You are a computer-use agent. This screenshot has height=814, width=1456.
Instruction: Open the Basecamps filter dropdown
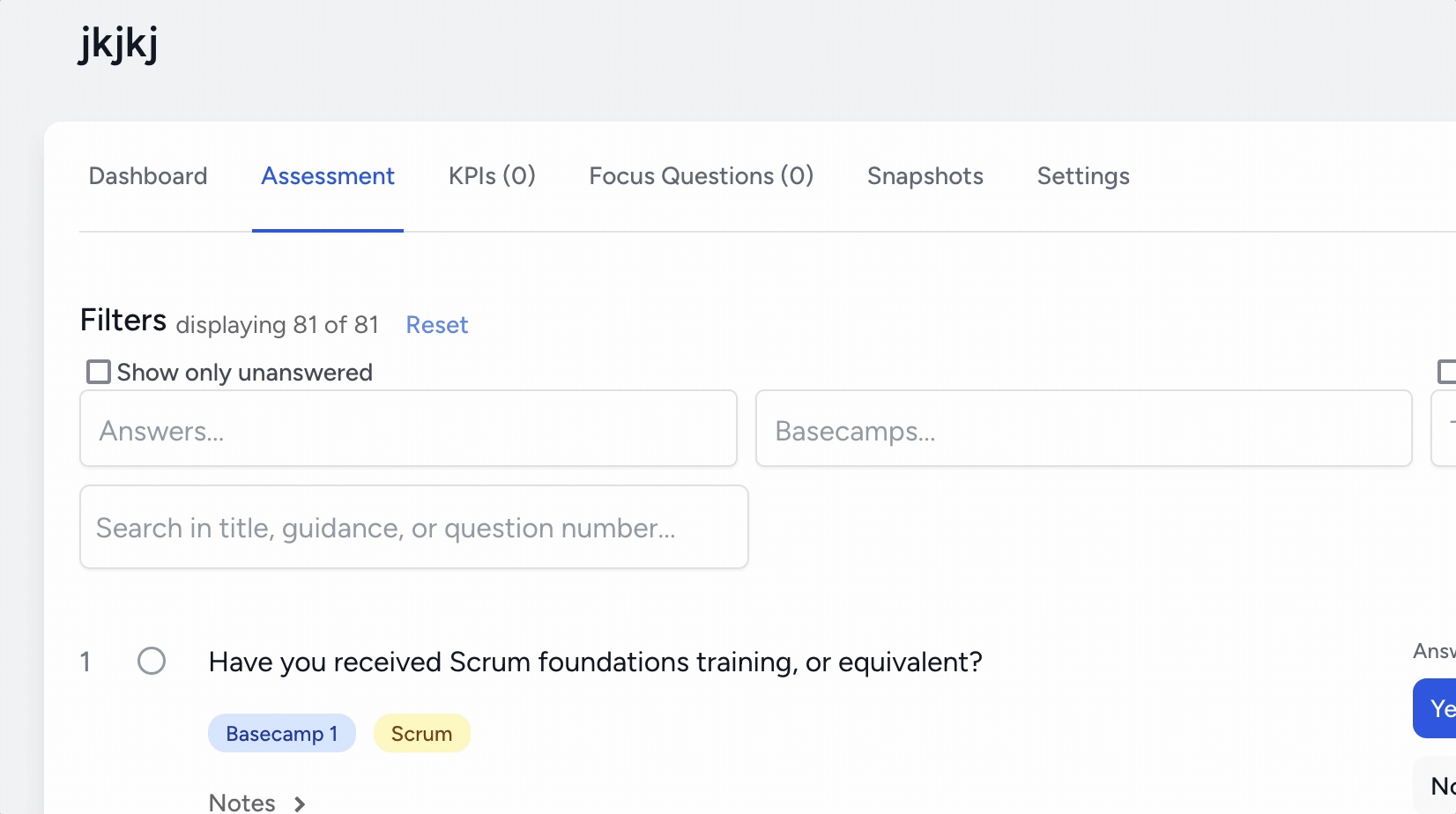pyautogui.click(x=1083, y=429)
